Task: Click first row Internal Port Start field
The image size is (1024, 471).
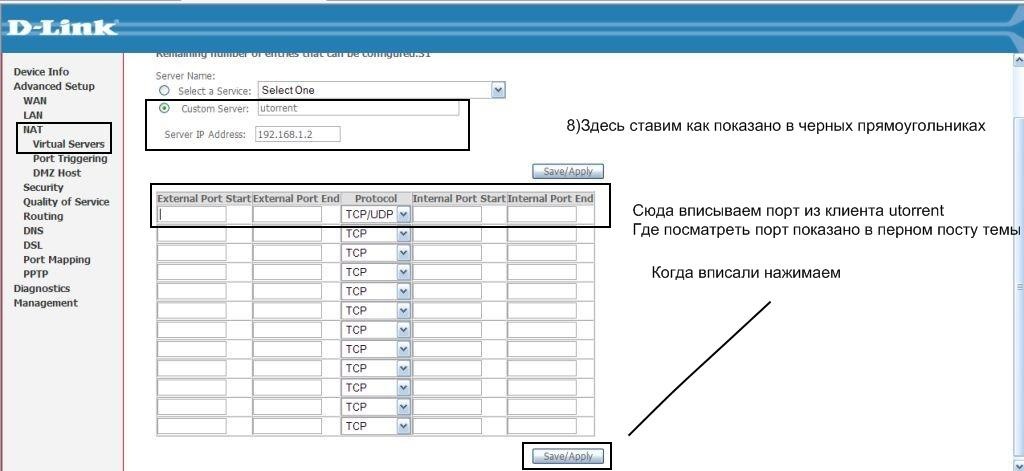Action: pyautogui.click(x=447, y=214)
